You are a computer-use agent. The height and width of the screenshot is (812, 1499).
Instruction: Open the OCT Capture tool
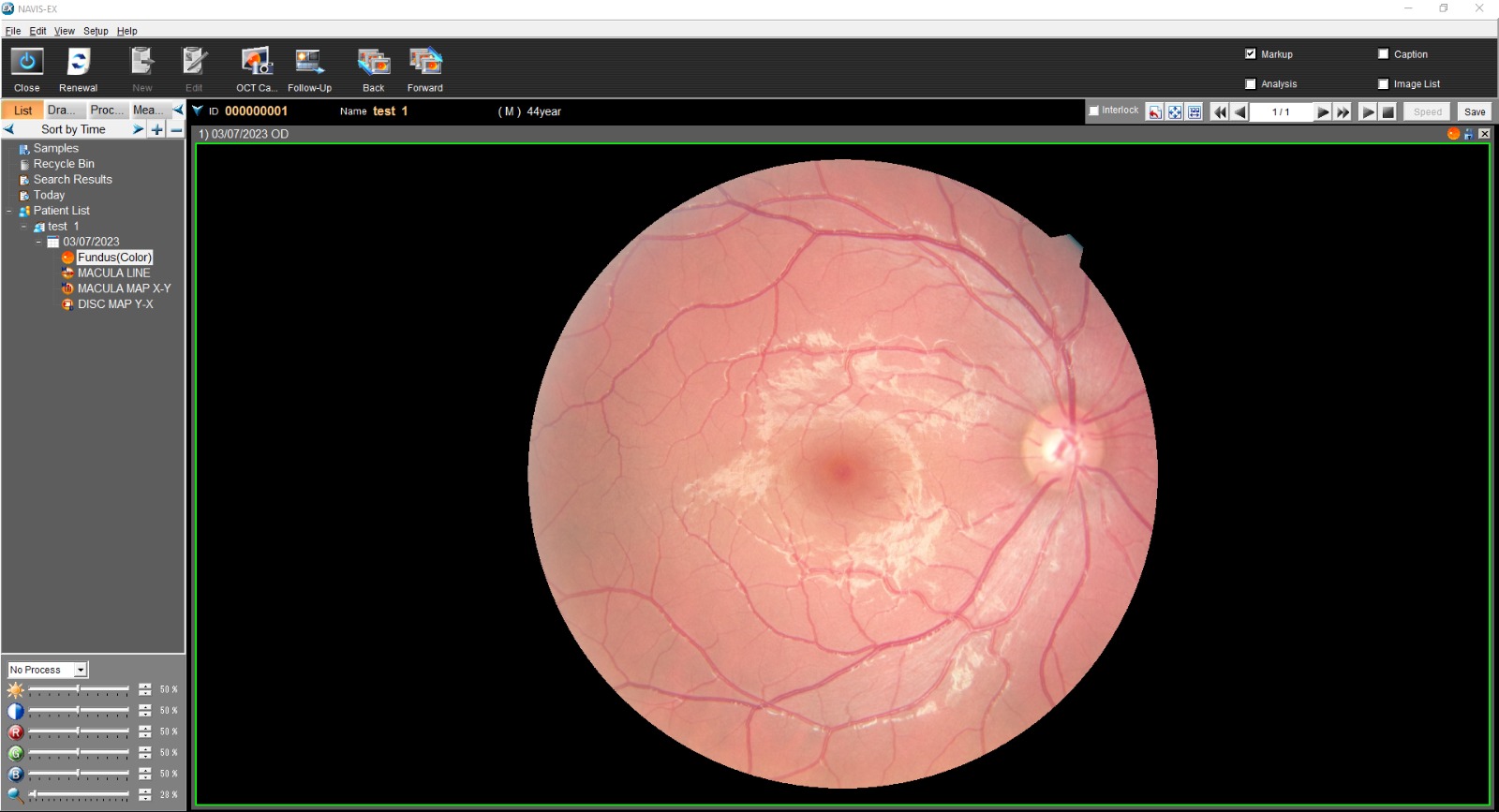tap(256, 63)
